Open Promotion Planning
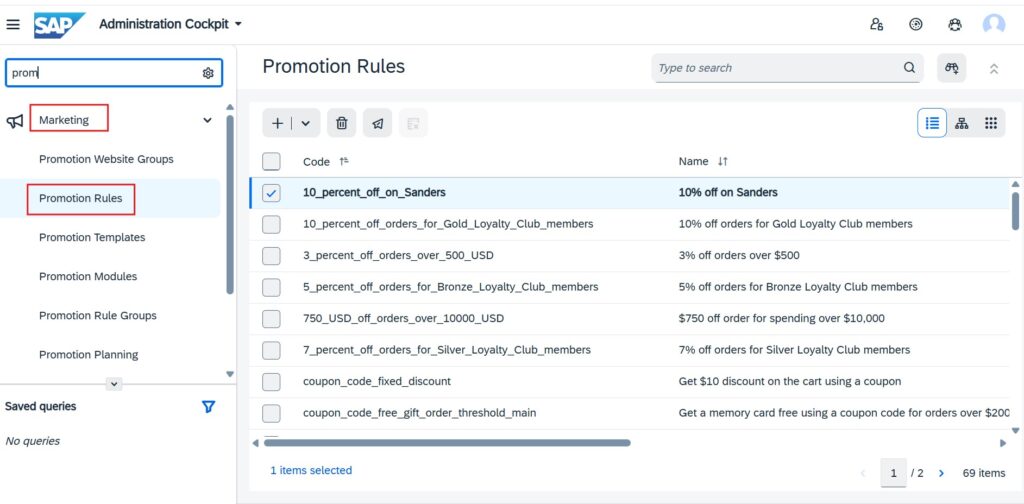1024x504 pixels. coord(89,355)
